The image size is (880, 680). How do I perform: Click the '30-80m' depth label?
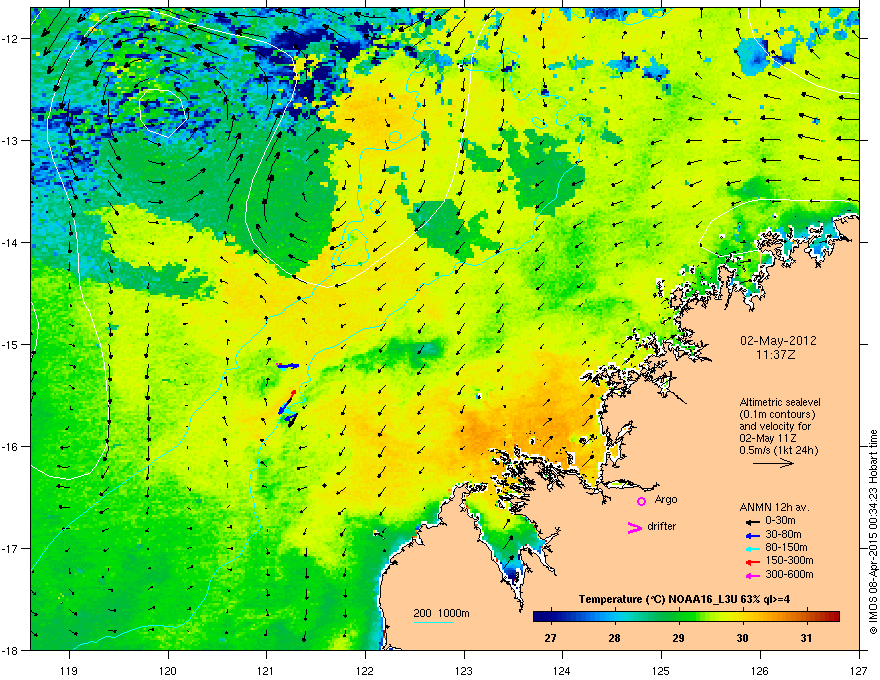coord(783,535)
